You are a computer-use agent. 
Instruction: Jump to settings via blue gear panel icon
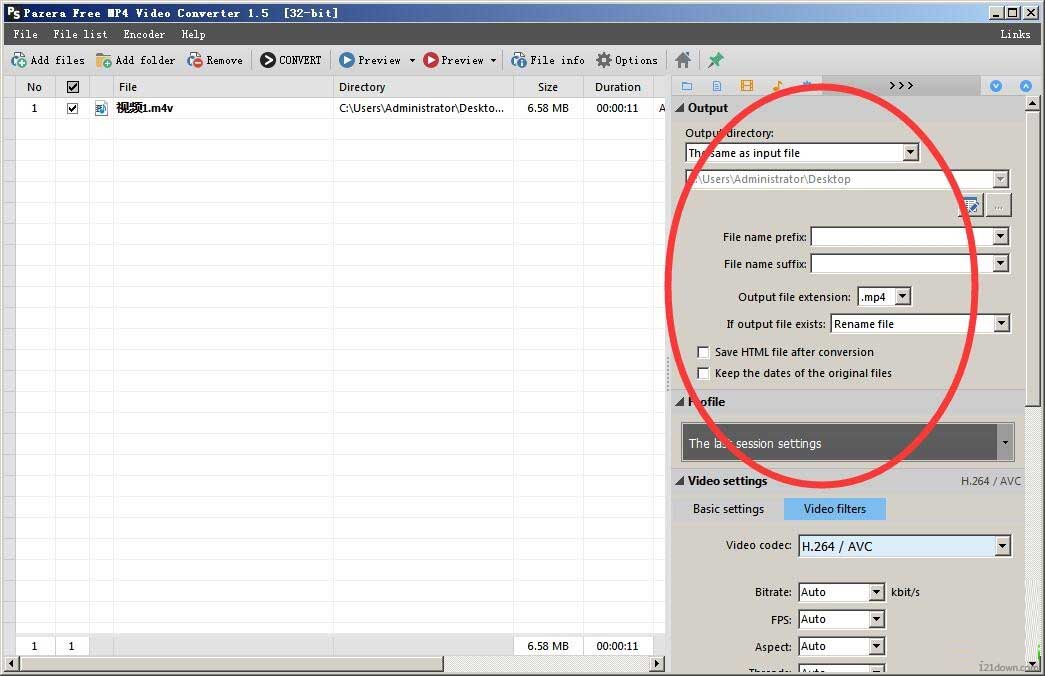pyautogui.click(x=807, y=86)
